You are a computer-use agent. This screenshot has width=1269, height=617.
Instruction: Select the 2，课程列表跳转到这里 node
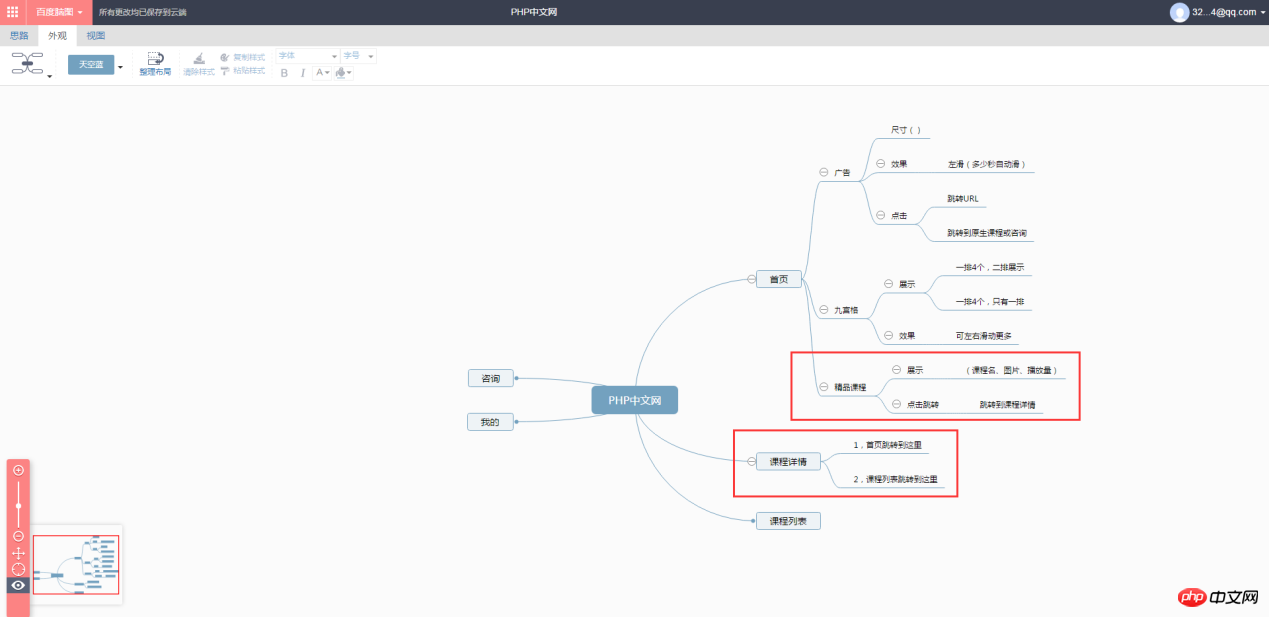[895, 479]
